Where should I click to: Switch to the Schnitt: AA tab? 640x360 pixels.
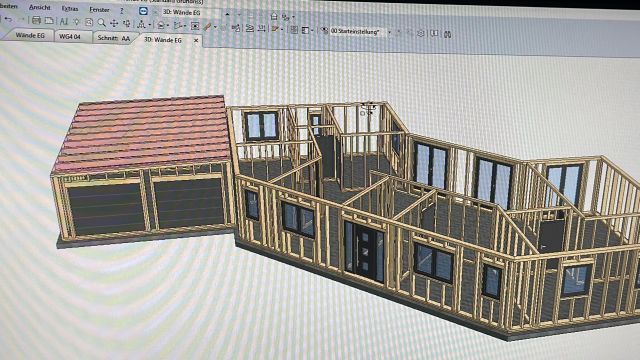point(113,38)
